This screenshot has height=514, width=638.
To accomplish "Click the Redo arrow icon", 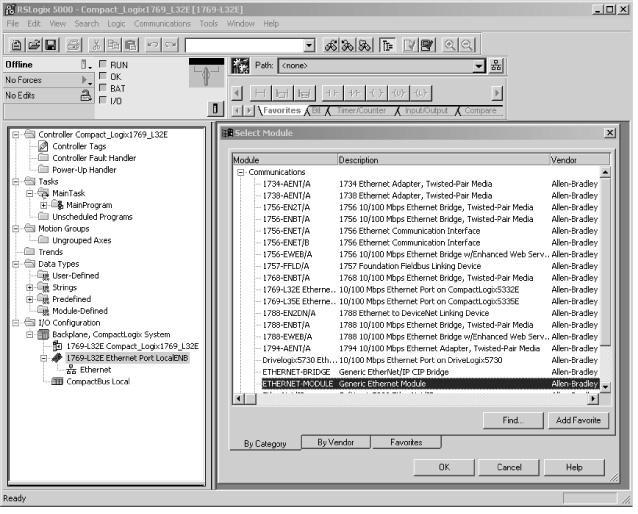I will tap(170, 45).
